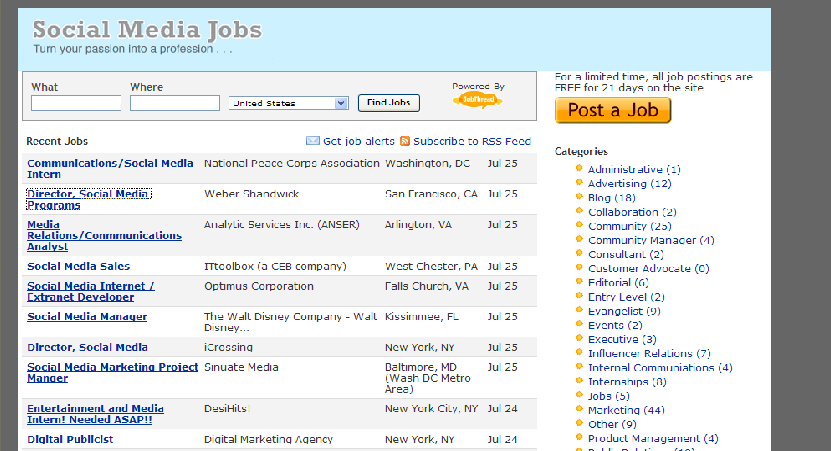Open the Digital Publicist job
This screenshot has width=831, height=451.
pos(70,439)
